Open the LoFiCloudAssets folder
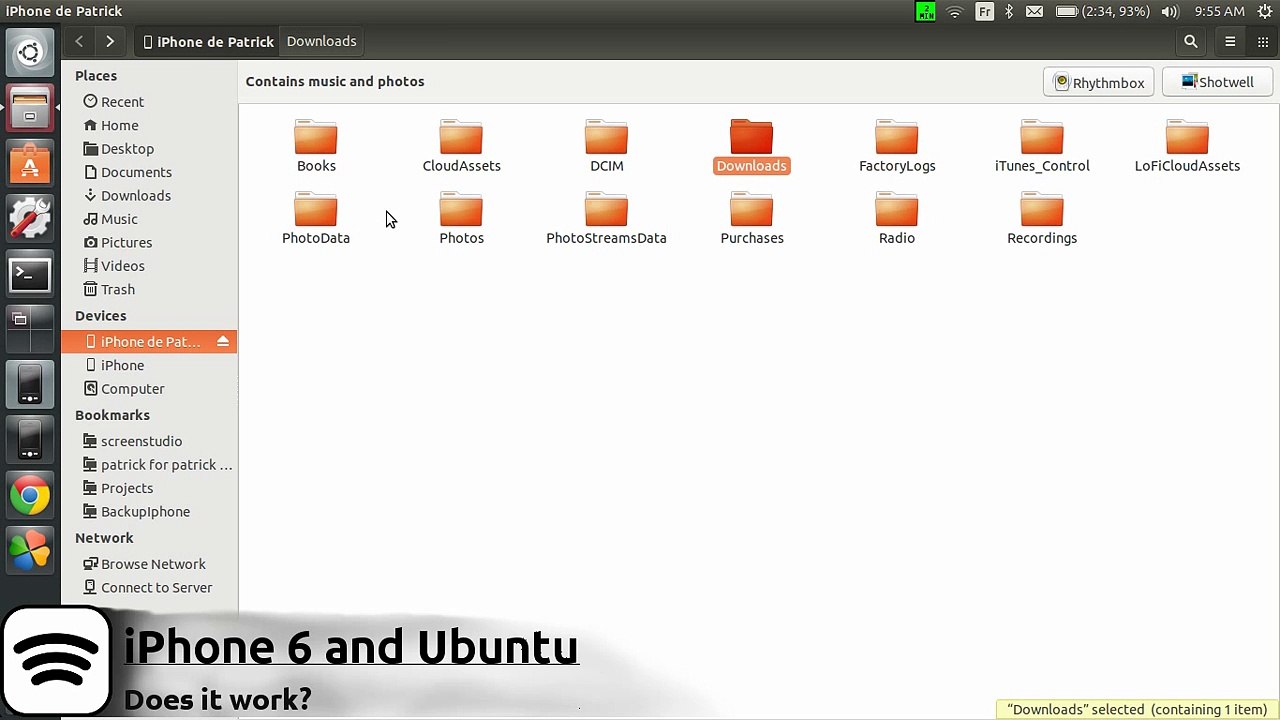Screen dimensions: 1280x720 click(x=1187, y=146)
